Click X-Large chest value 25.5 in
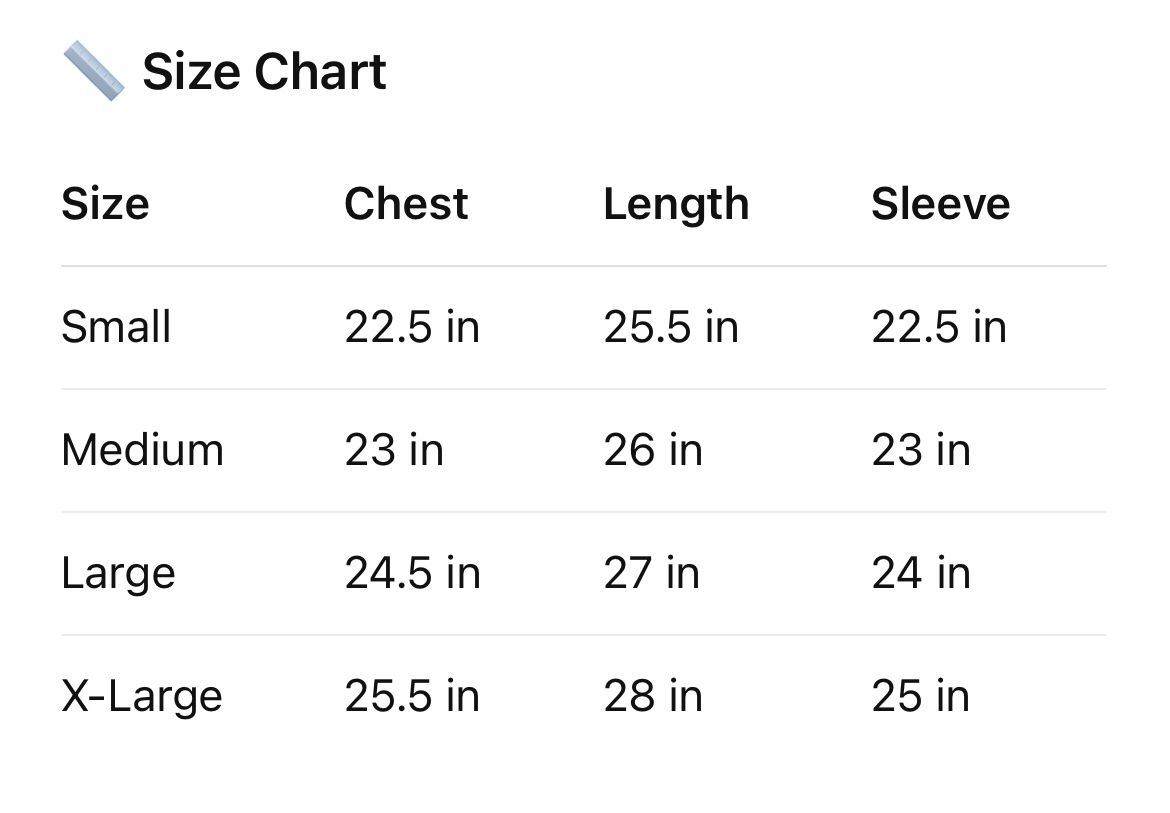The height and width of the screenshot is (813, 1170). pos(412,696)
